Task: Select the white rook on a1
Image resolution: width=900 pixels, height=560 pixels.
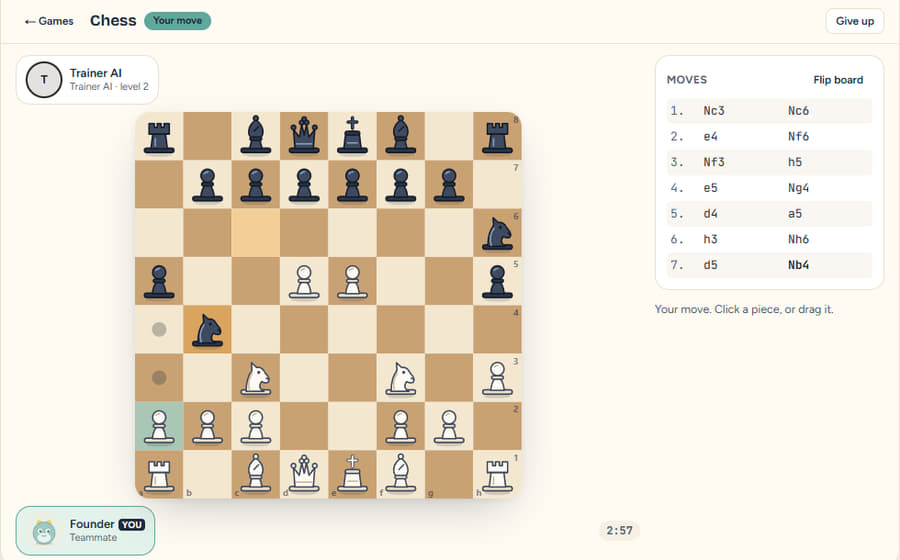Action: pyautogui.click(x=159, y=475)
